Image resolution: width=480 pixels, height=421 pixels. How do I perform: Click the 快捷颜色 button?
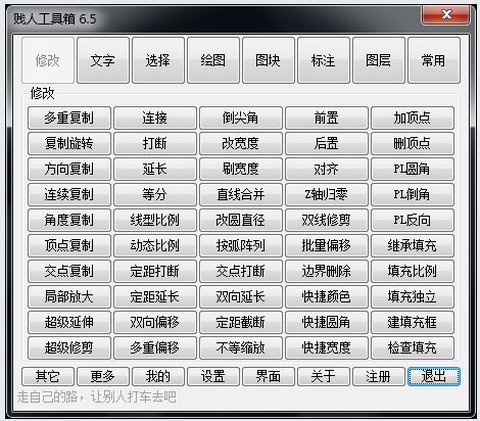pos(327,297)
